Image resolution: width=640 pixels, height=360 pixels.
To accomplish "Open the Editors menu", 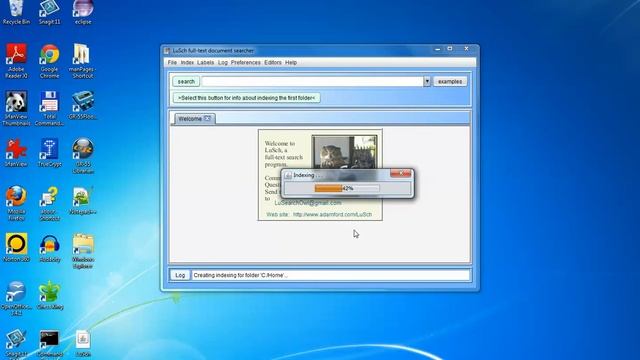I will pos(273,62).
